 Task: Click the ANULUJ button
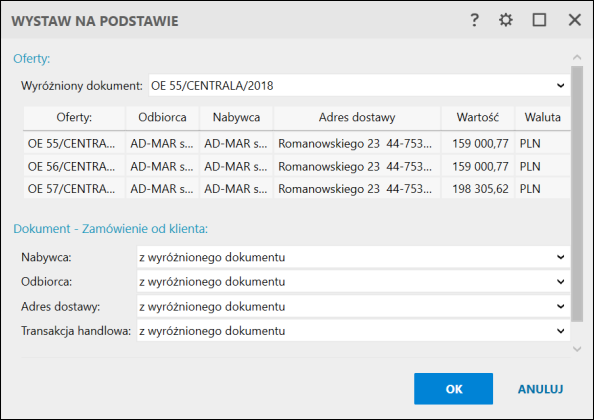541,389
